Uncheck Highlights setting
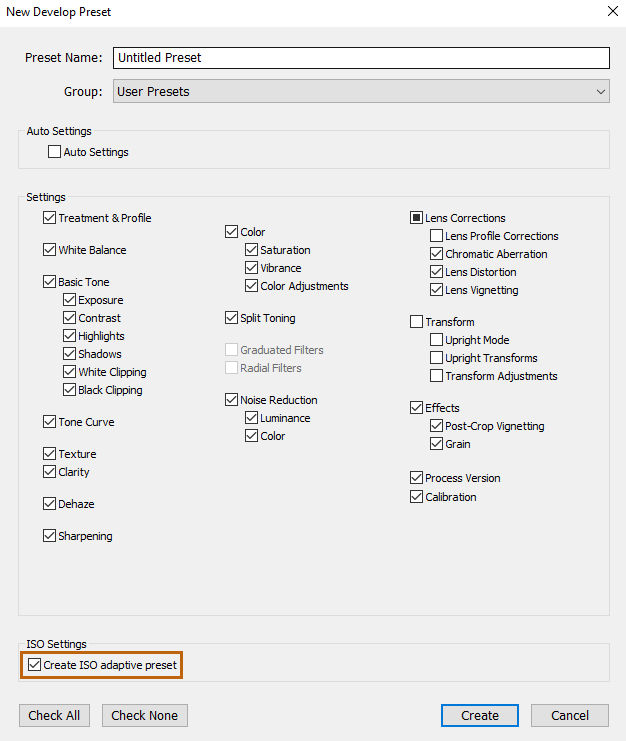Image resolution: width=626 pixels, height=741 pixels. pos(69,336)
